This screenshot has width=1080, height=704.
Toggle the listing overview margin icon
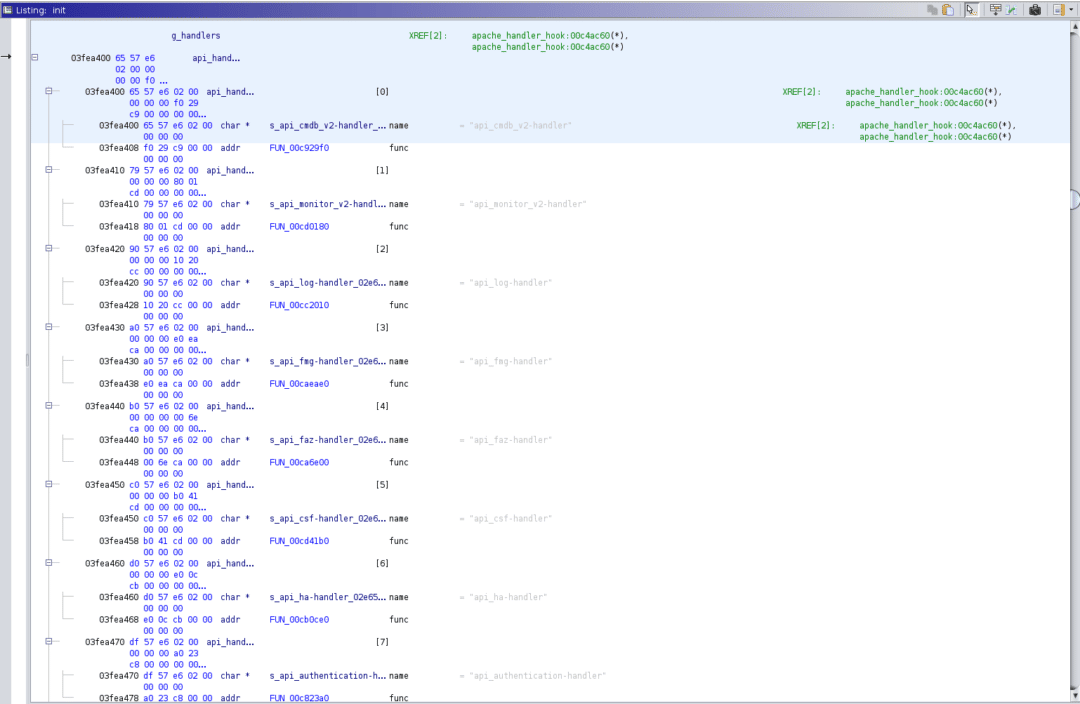1059,10
